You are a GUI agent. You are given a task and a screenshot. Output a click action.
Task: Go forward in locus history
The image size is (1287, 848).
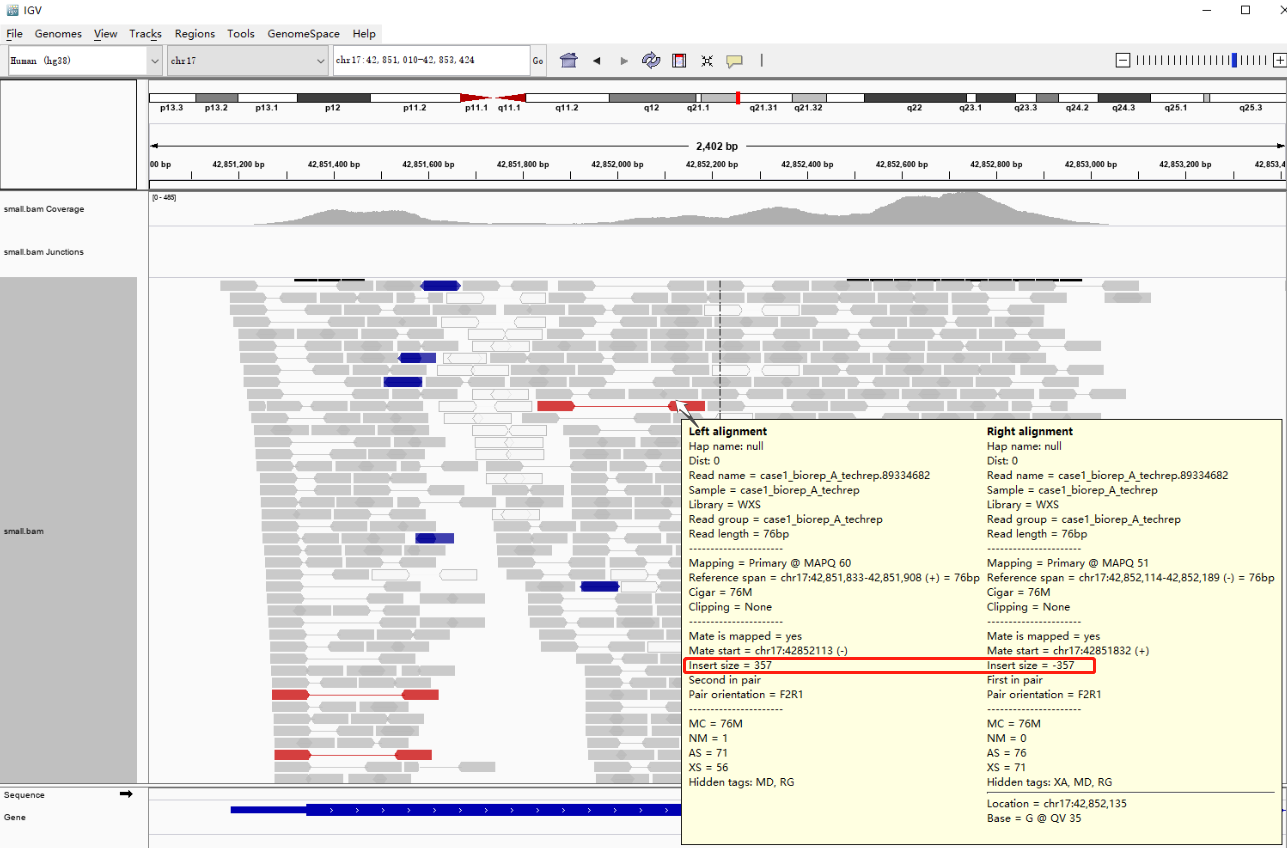624,61
